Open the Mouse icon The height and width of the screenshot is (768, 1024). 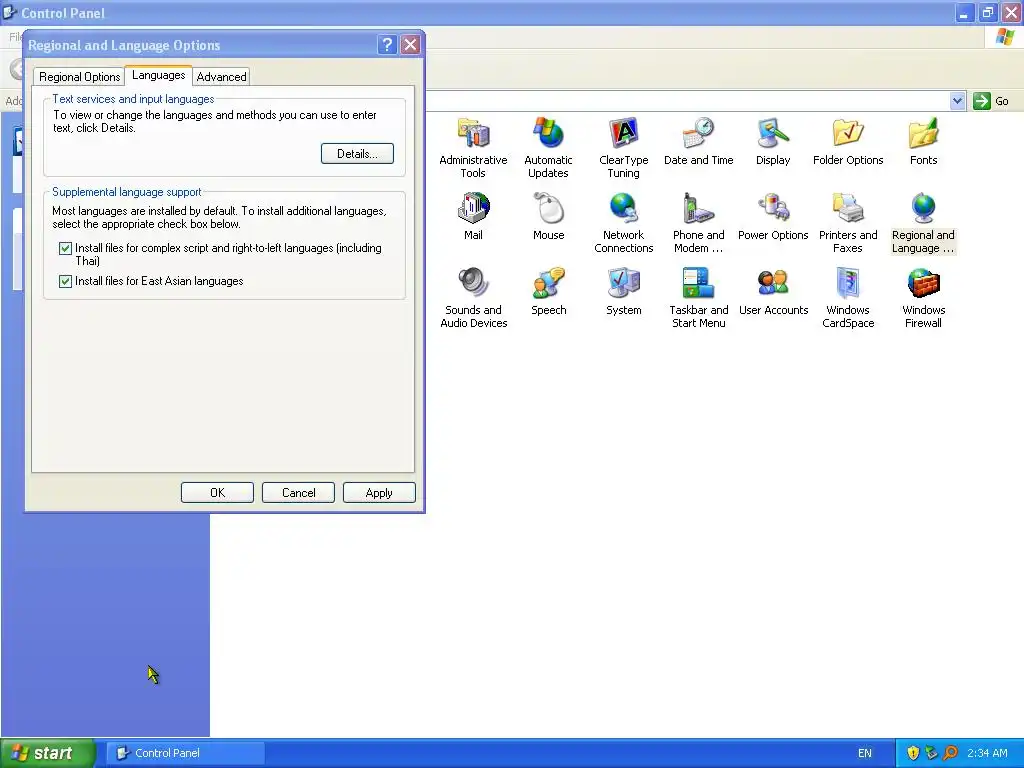[549, 216]
